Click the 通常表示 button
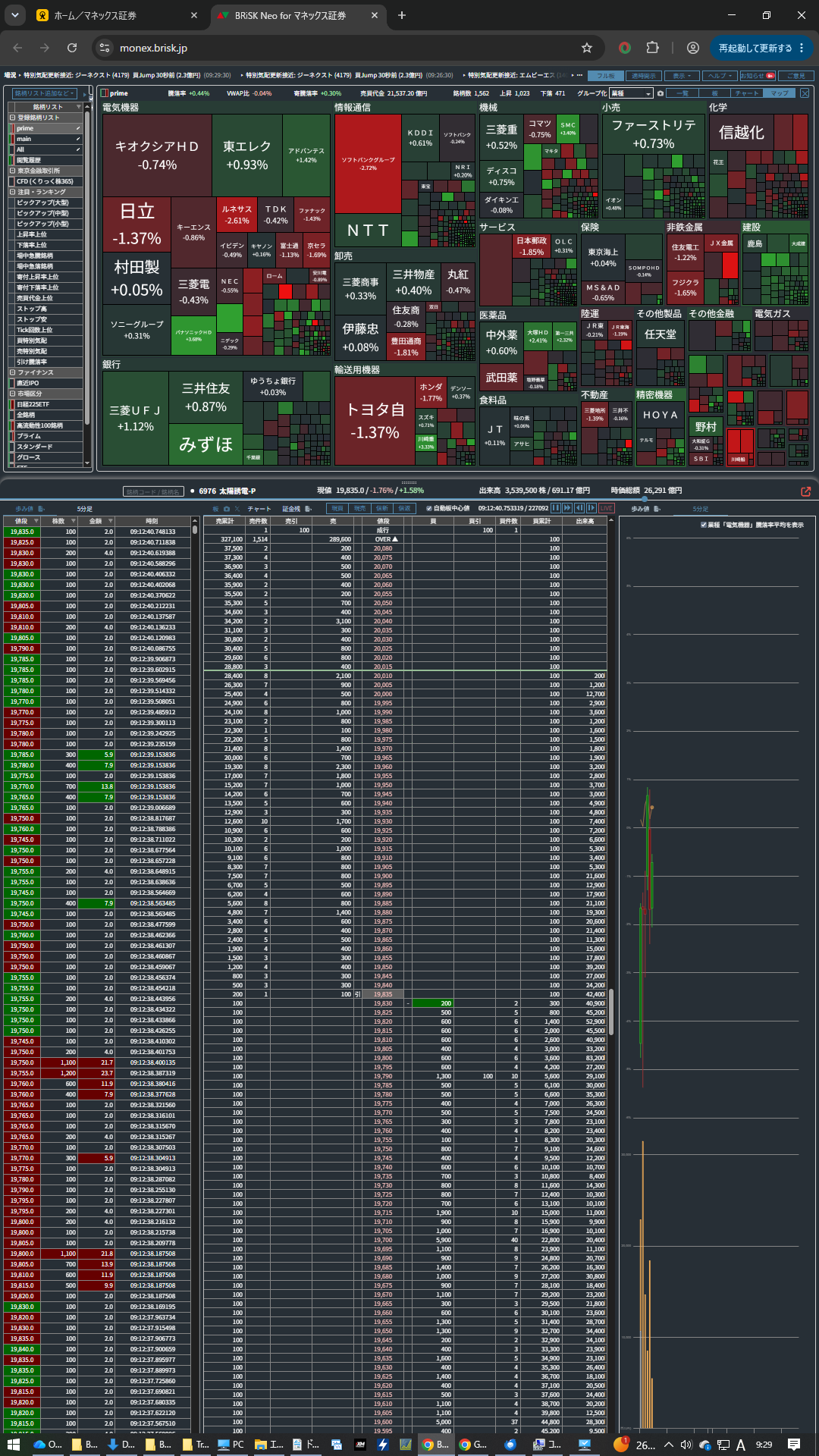The width and height of the screenshot is (819, 1456). click(x=643, y=76)
